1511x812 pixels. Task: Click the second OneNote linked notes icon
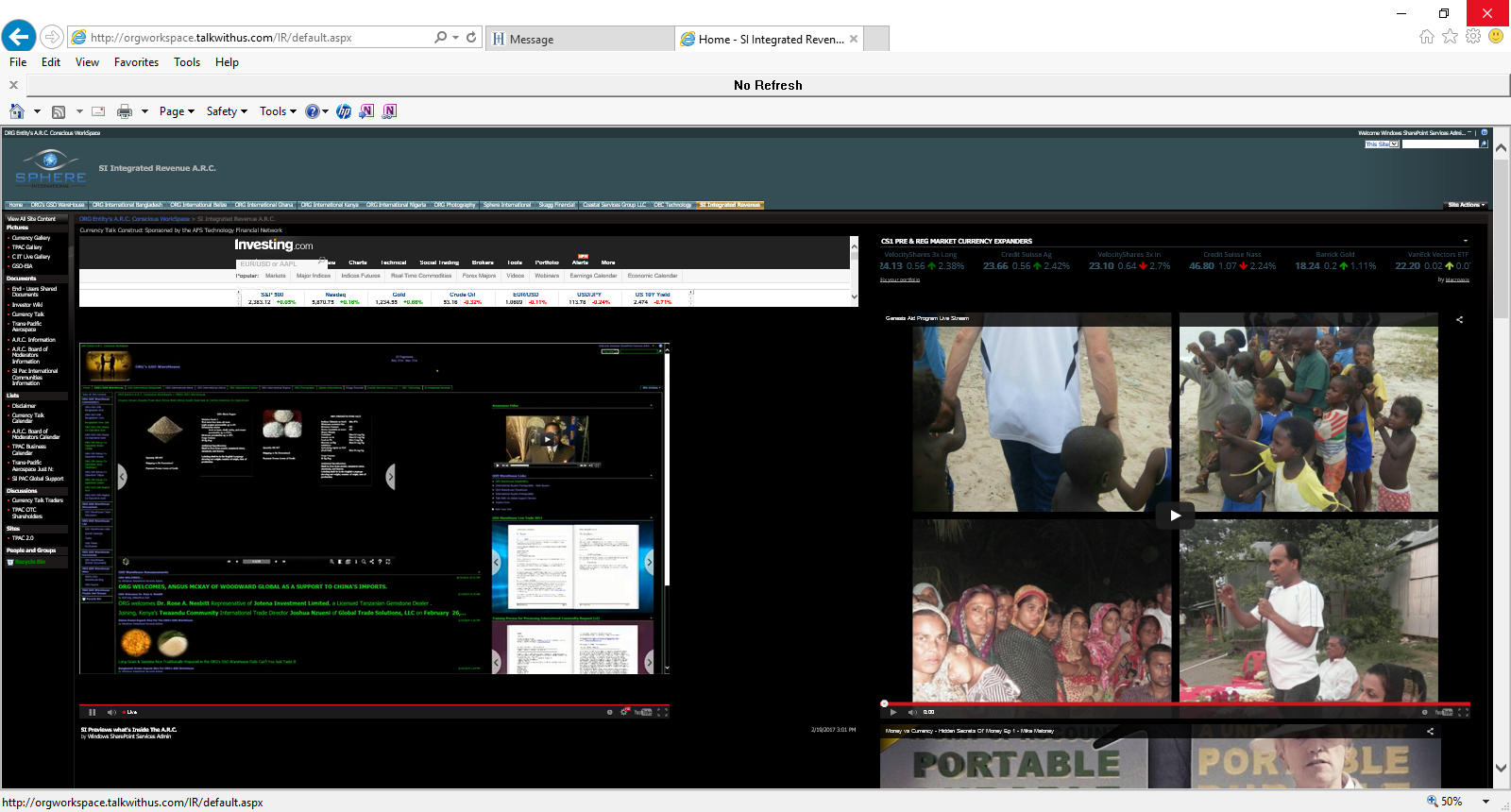pyautogui.click(x=389, y=111)
